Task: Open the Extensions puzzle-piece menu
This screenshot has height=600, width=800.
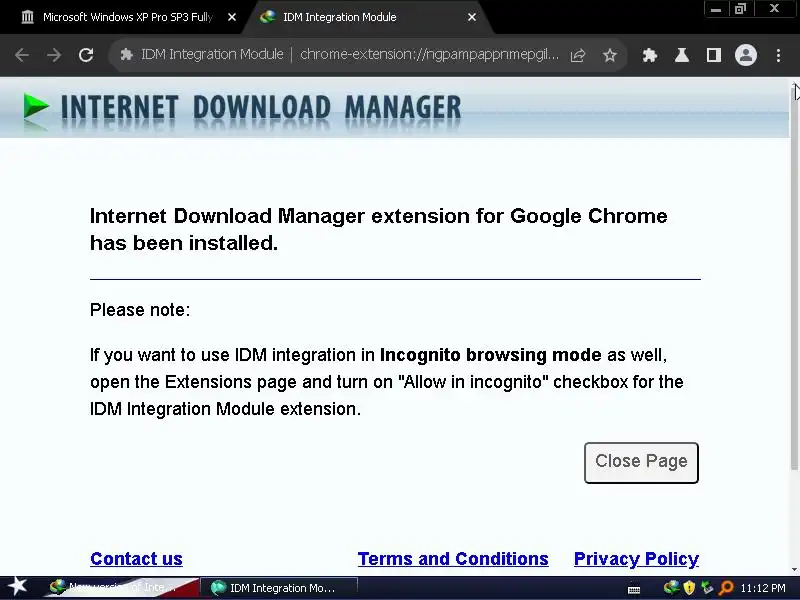Action: point(649,55)
